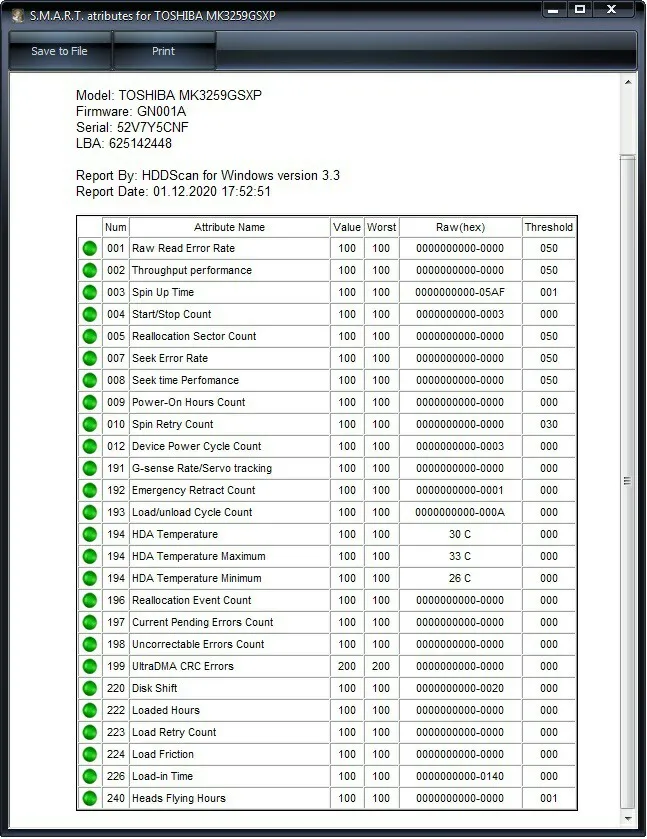Click green status icon for HDA Temperature Maximum
647x839 pixels.
[90, 556]
